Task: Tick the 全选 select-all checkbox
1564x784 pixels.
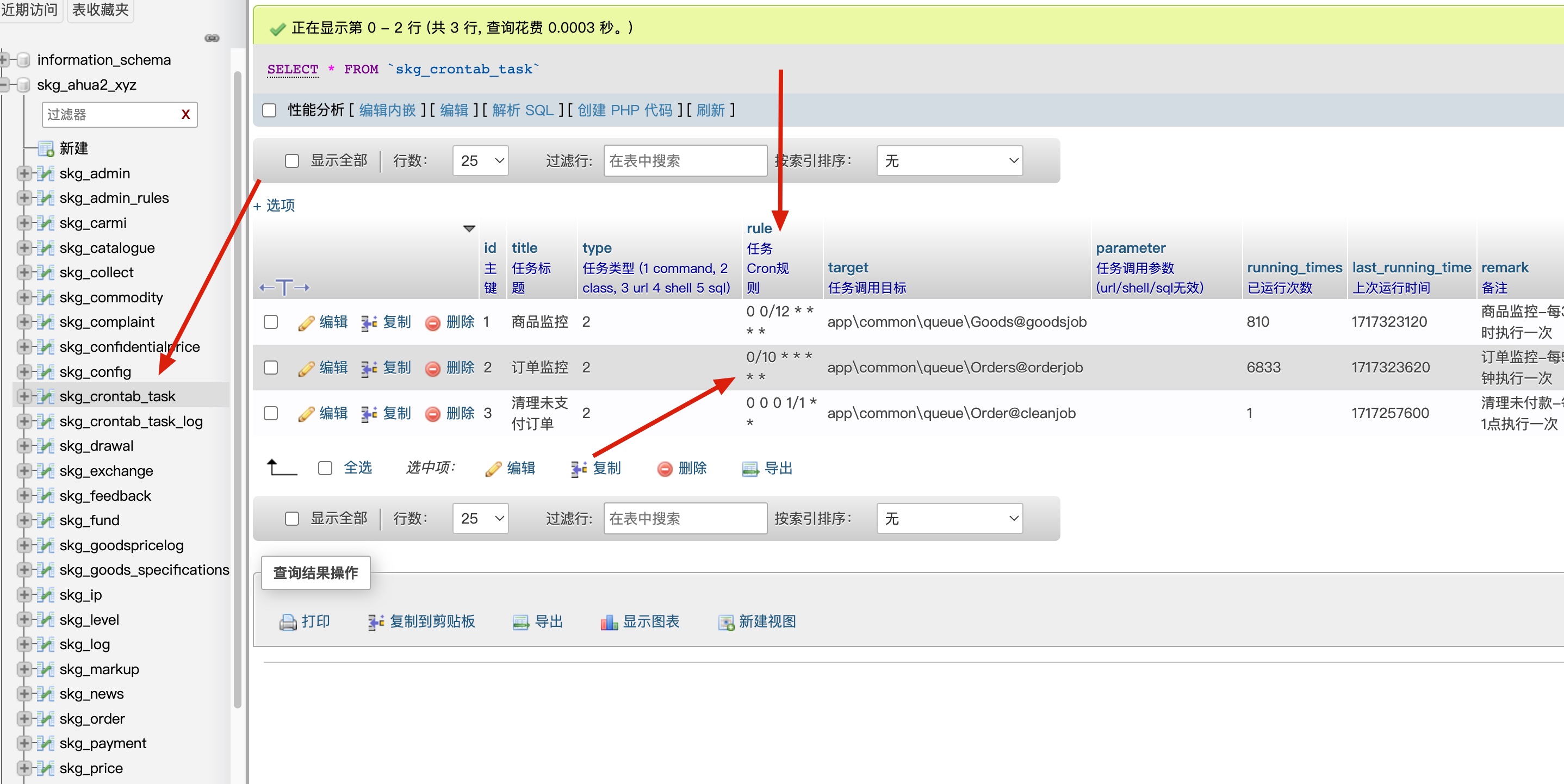Action: point(325,468)
